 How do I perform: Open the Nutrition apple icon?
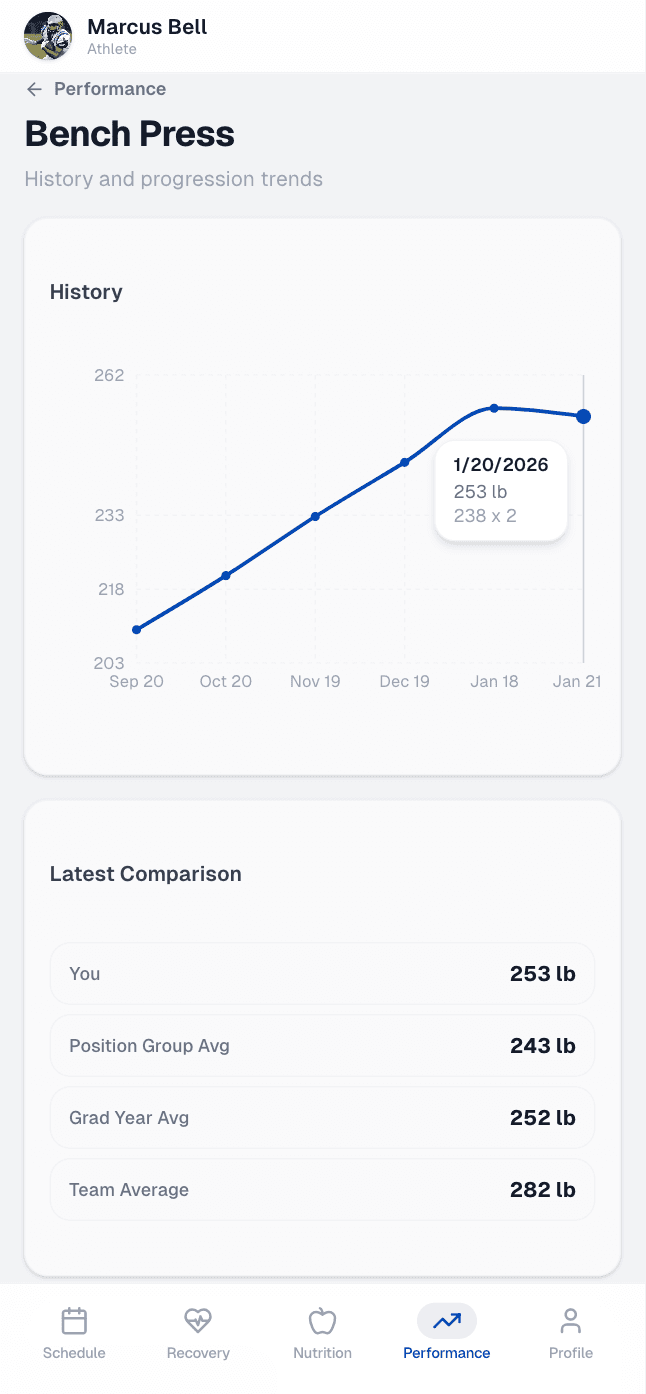click(x=322, y=1321)
